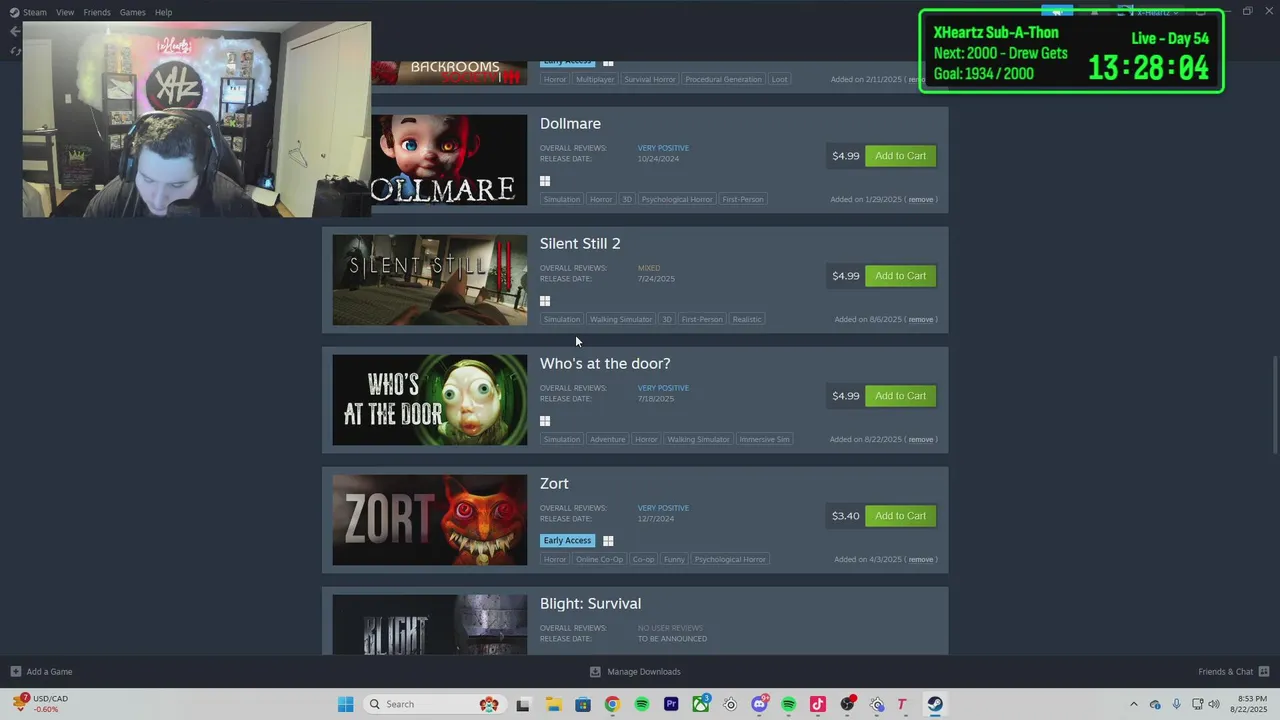Open the pink music-note app on the taskbar
The width and height of the screenshot is (1280, 720).
818,704
